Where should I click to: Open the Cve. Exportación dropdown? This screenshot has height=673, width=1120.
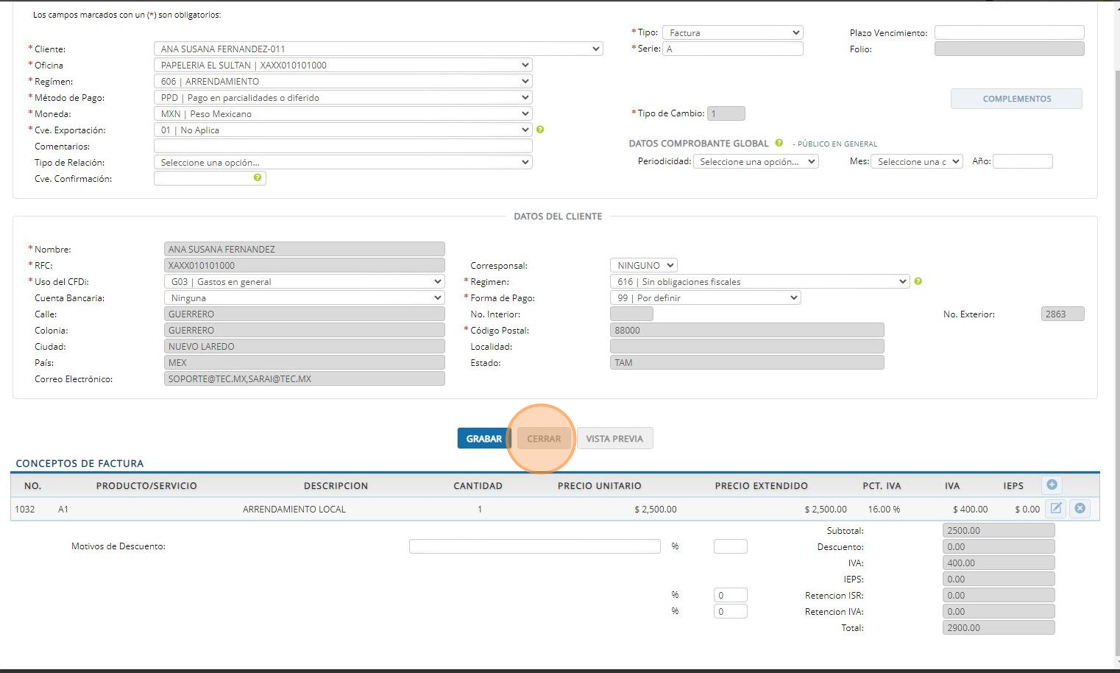coord(343,130)
